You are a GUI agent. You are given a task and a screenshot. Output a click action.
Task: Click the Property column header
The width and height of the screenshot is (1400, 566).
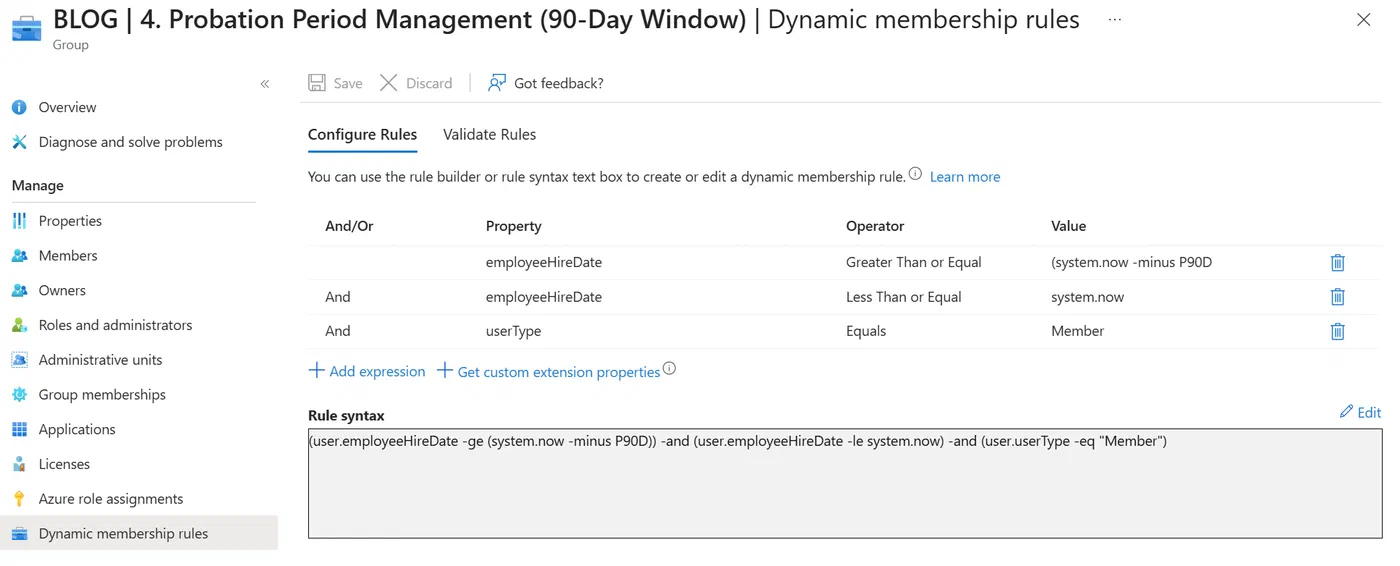pyautogui.click(x=514, y=226)
